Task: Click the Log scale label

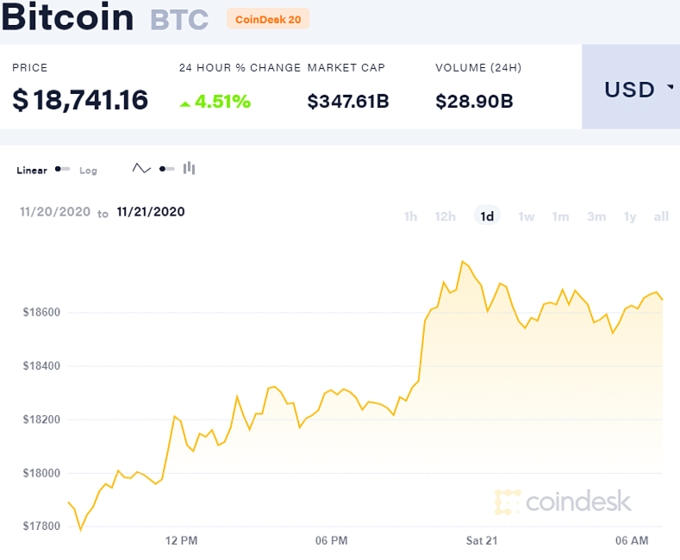Action: pyautogui.click(x=88, y=171)
